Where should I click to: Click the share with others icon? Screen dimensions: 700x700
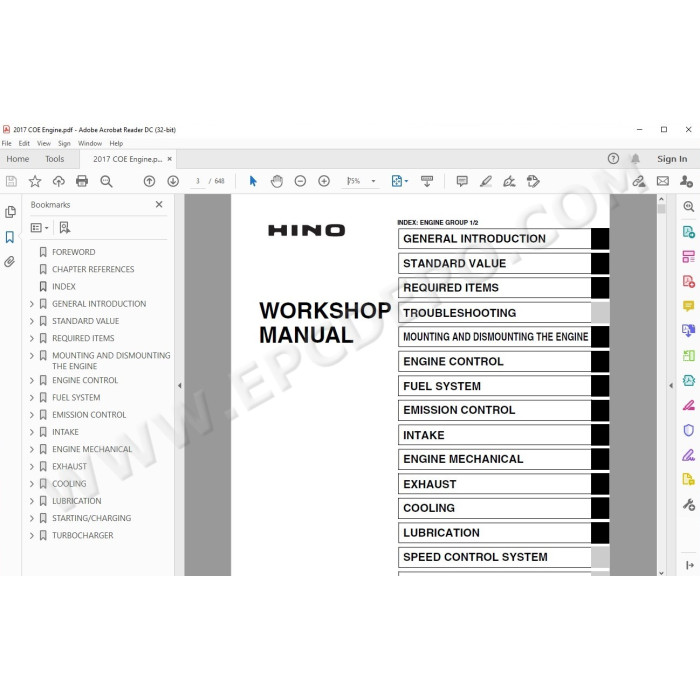click(686, 181)
